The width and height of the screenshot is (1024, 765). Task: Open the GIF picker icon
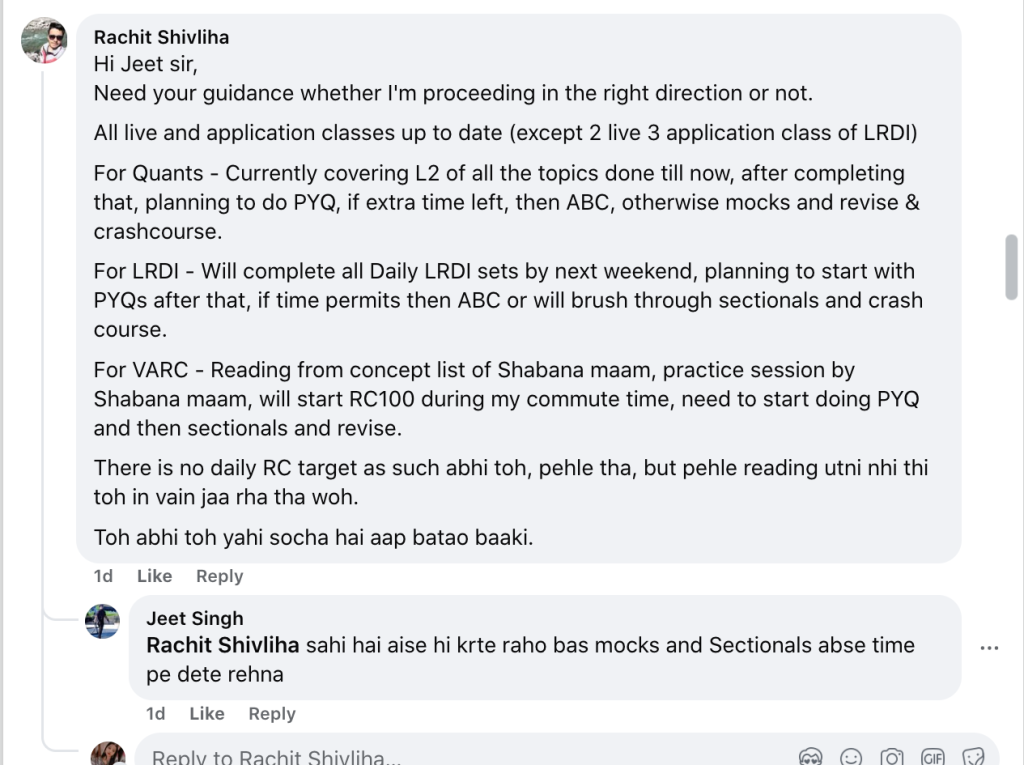click(x=933, y=757)
